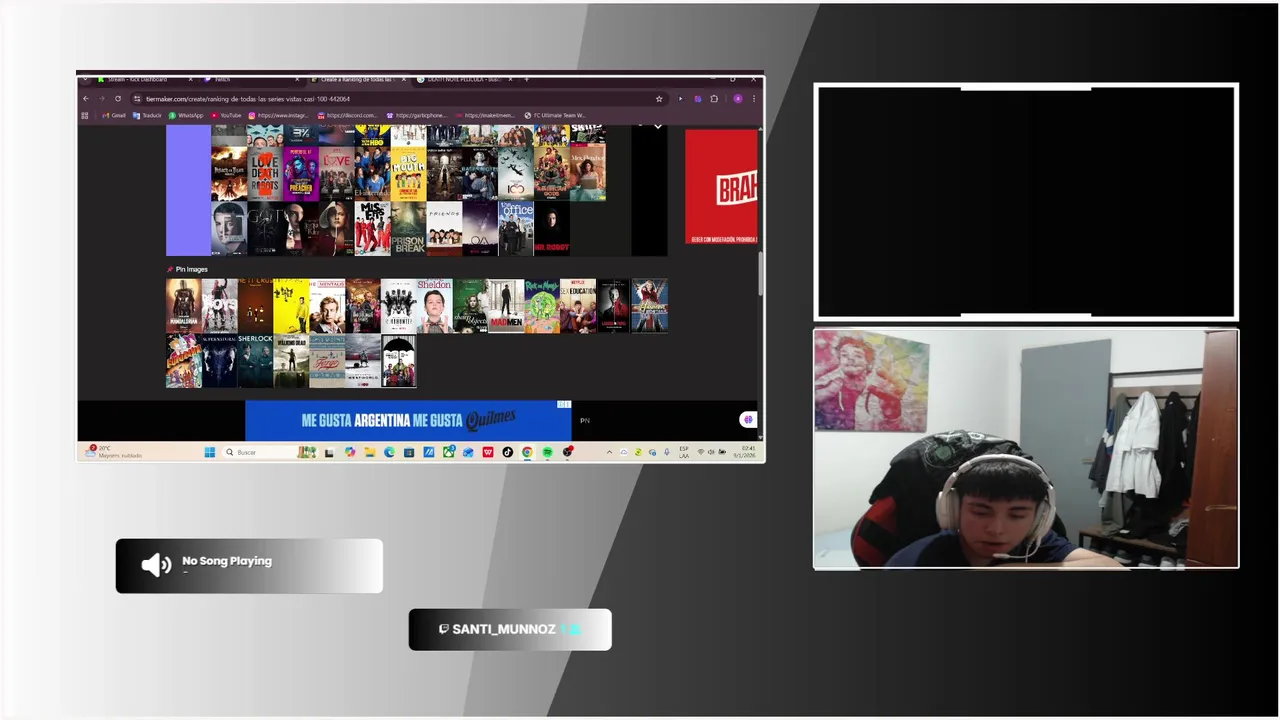
Task: Select the Supernatural poster thumbnail
Action: click(219, 360)
